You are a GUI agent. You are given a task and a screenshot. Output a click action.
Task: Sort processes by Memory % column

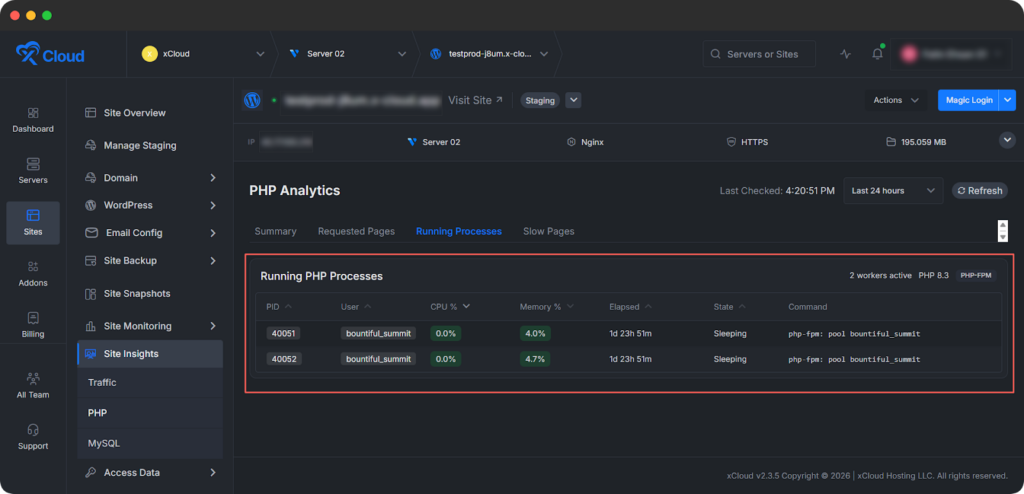[x=545, y=306]
